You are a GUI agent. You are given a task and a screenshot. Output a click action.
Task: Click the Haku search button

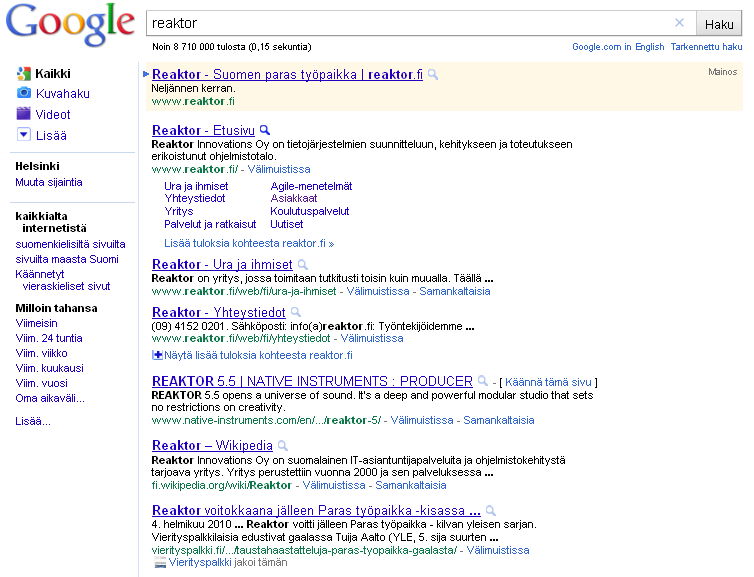[x=719, y=24]
